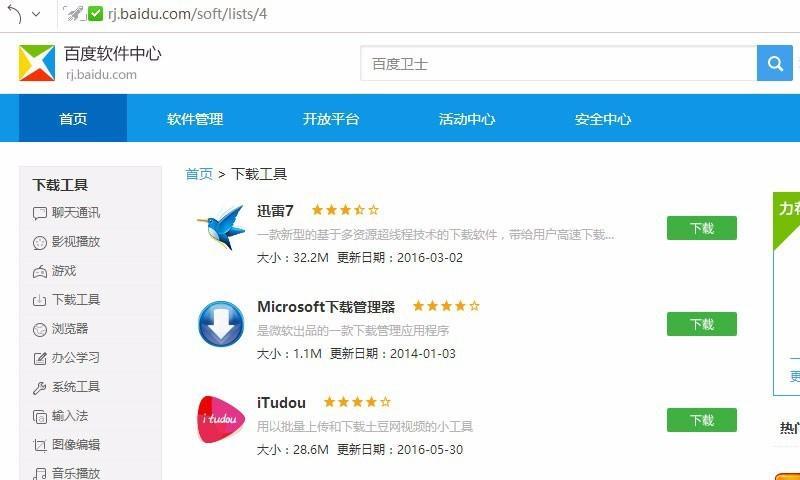Open the 活动中心 navigation tab
Viewport: 800px width, 480px height.
pos(467,118)
